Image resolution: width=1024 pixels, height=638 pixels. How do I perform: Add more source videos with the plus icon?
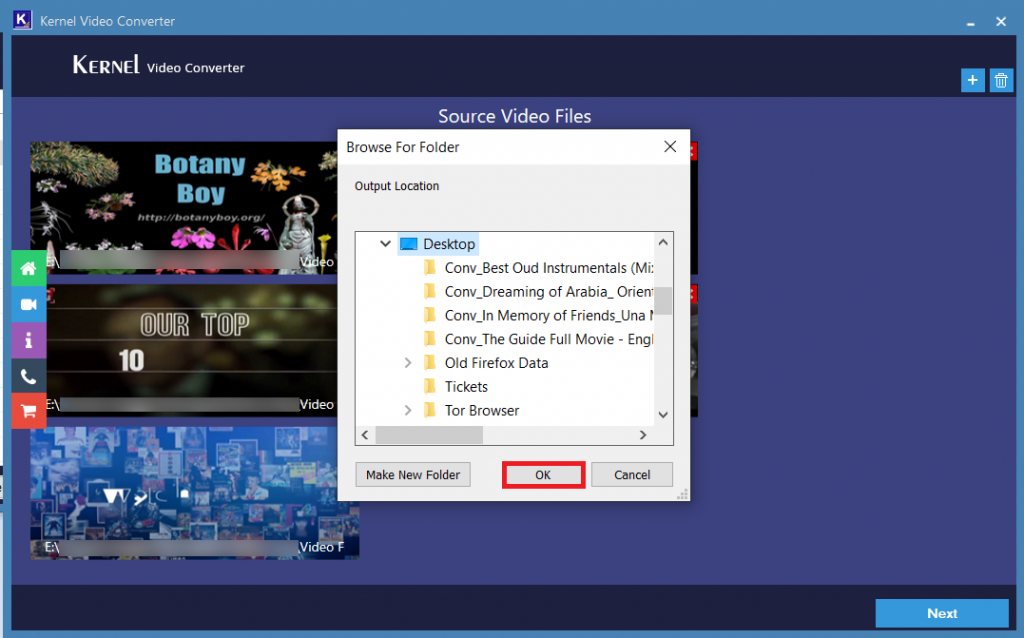coord(972,80)
